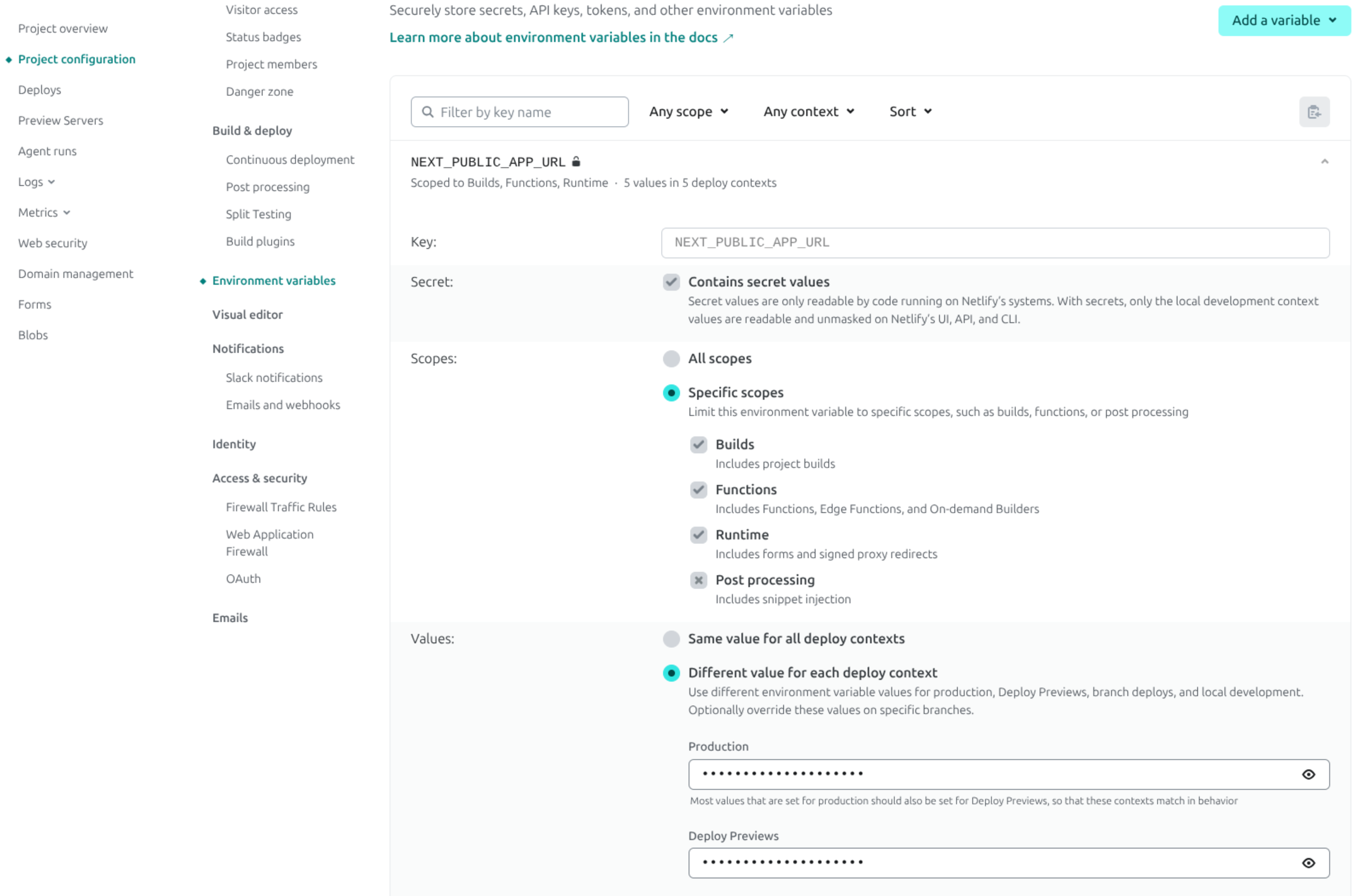Screen dimensions: 1363x896
Task: Open the Sort dropdown
Action: 910,112
